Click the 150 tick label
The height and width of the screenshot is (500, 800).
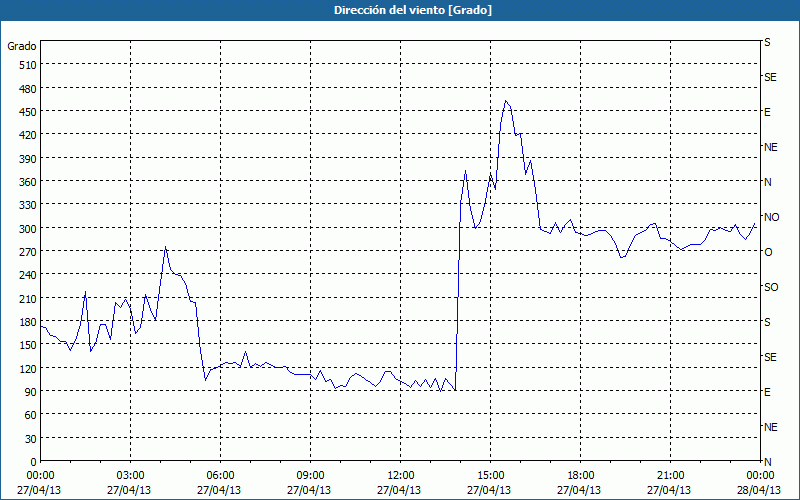point(28,345)
